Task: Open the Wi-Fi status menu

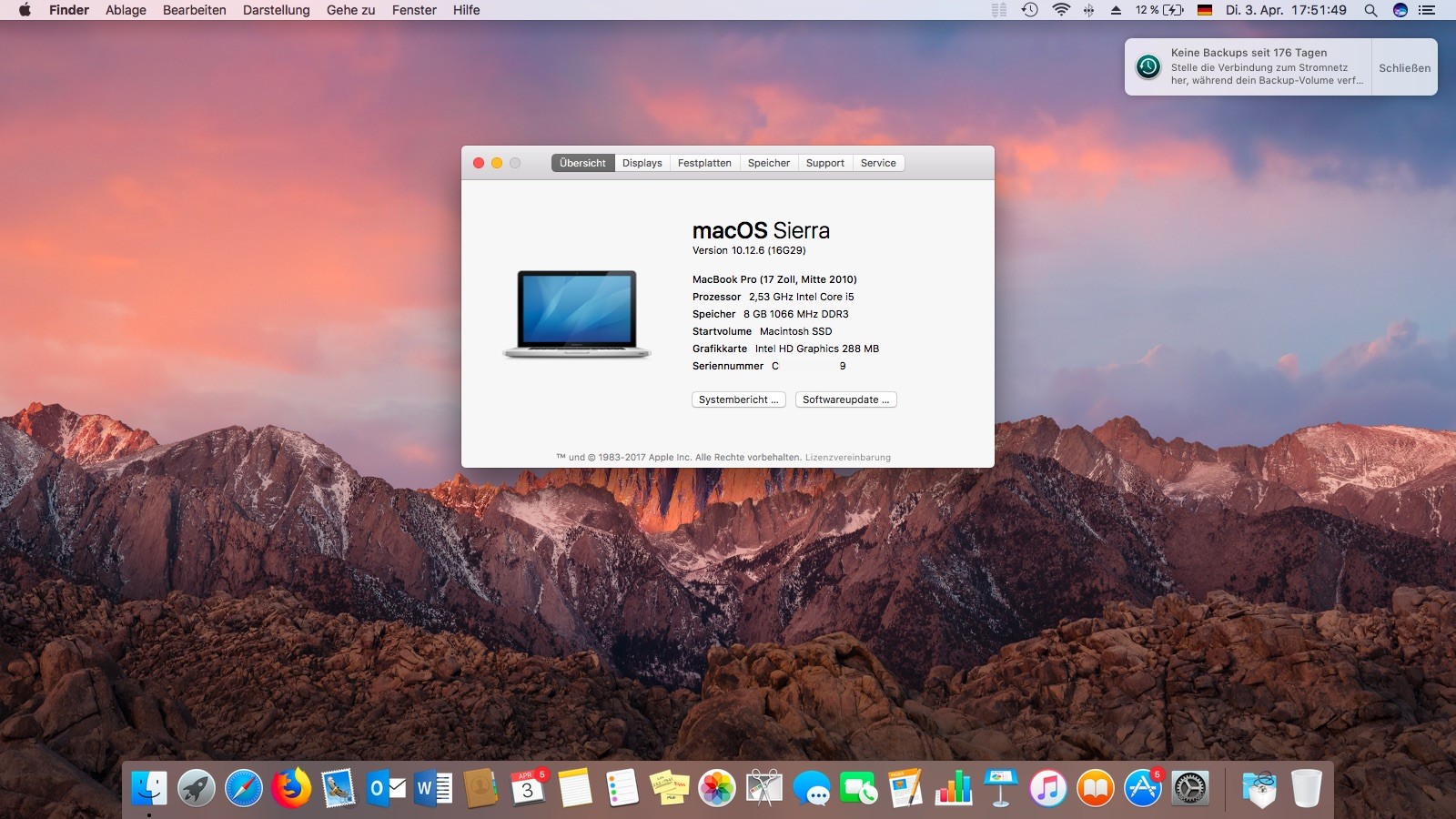Action: [1061, 10]
